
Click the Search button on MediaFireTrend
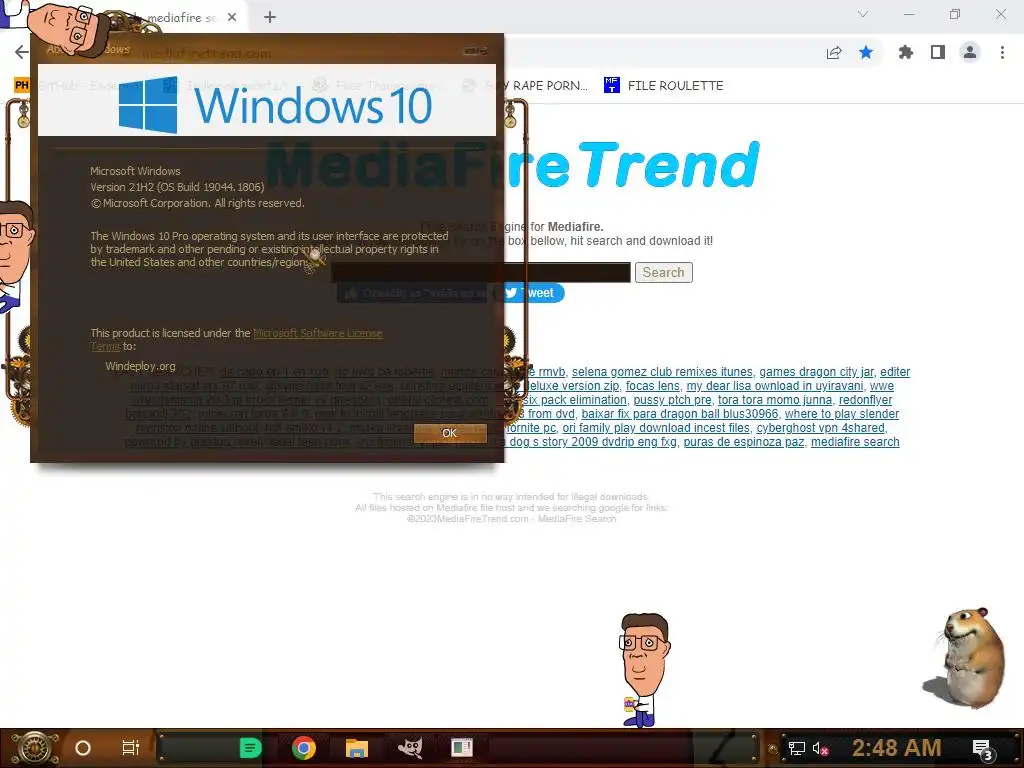click(x=664, y=272)
